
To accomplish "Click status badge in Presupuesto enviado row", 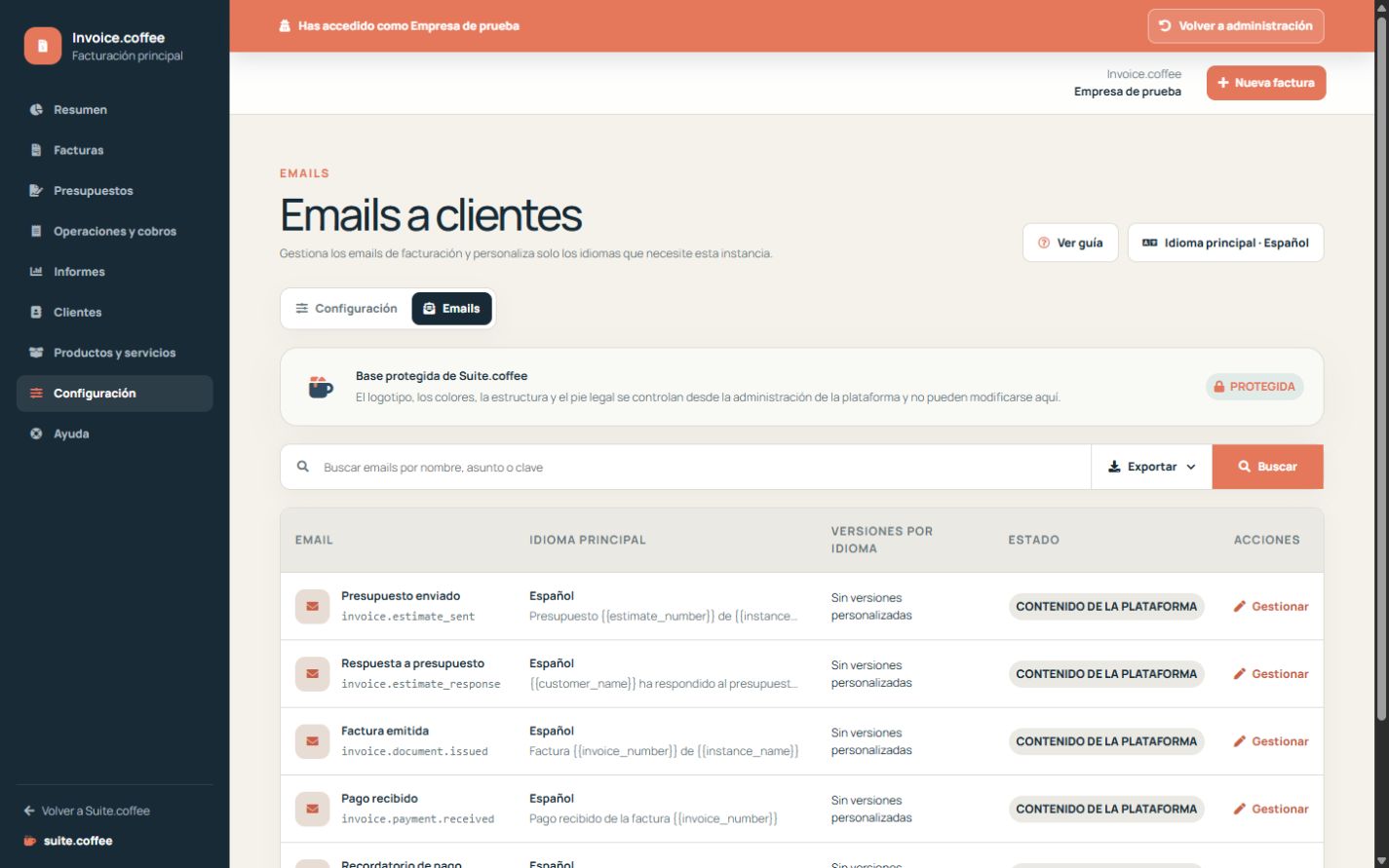I will [x=1106, y=606].
